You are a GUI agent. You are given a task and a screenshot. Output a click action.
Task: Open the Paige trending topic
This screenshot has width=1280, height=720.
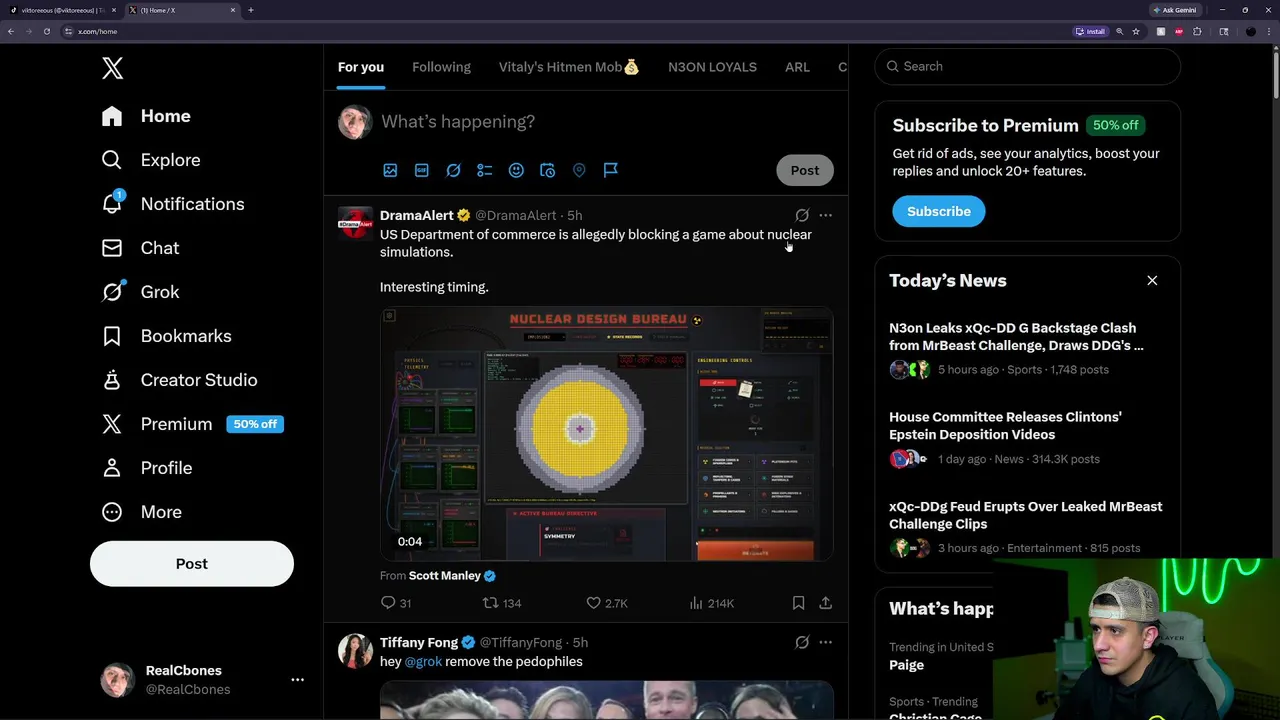pyautogui.click(x=906, y=665)
